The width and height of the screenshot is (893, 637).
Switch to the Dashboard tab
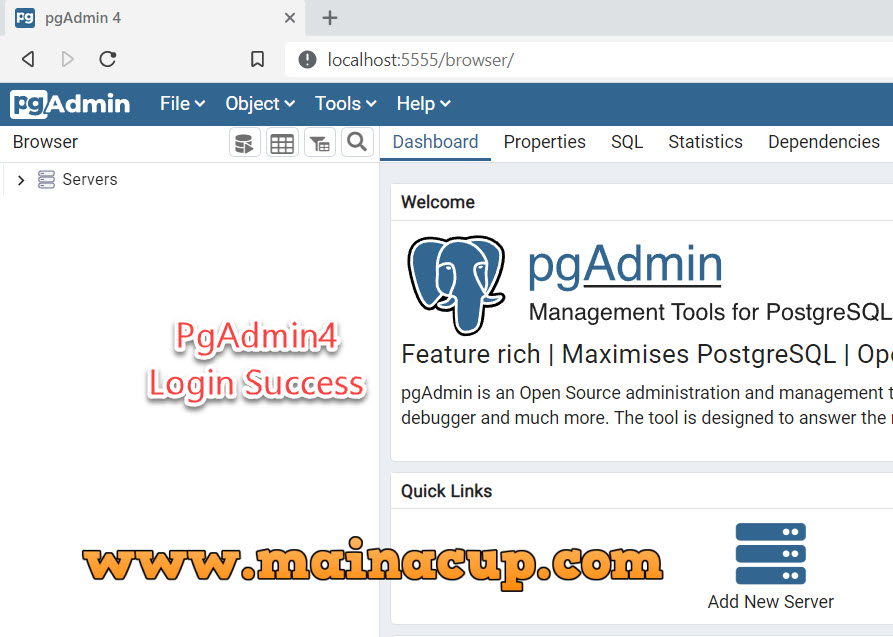[x=436, y=142]
